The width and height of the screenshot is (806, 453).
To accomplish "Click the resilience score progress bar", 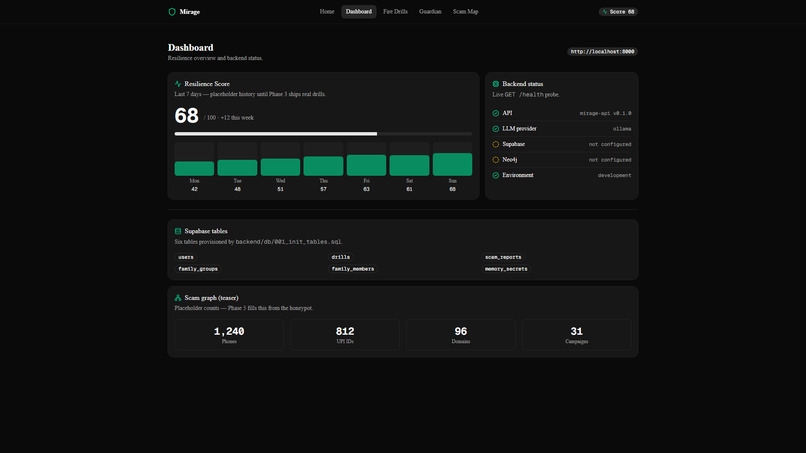I will click(x=323, y=134).
